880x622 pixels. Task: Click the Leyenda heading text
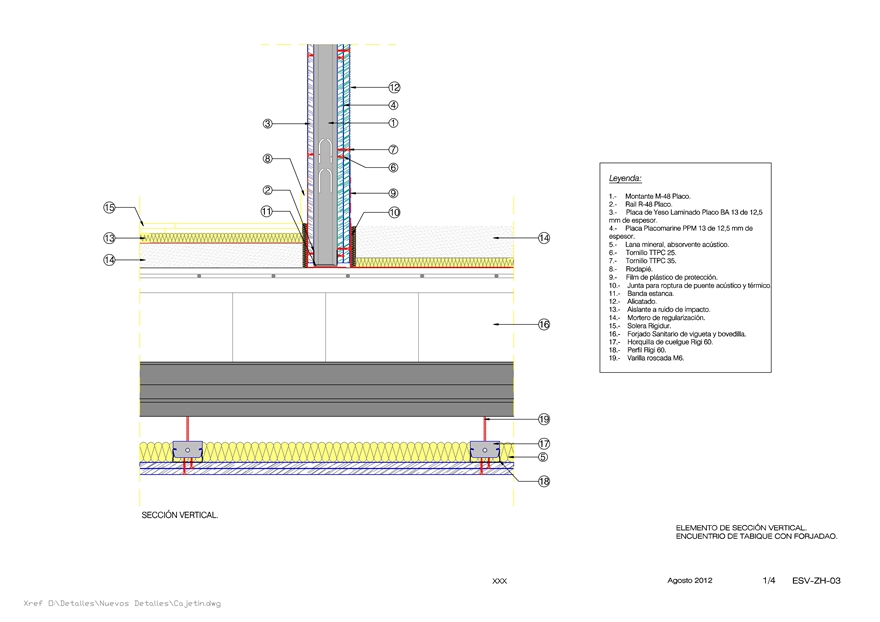pos(625,178)
